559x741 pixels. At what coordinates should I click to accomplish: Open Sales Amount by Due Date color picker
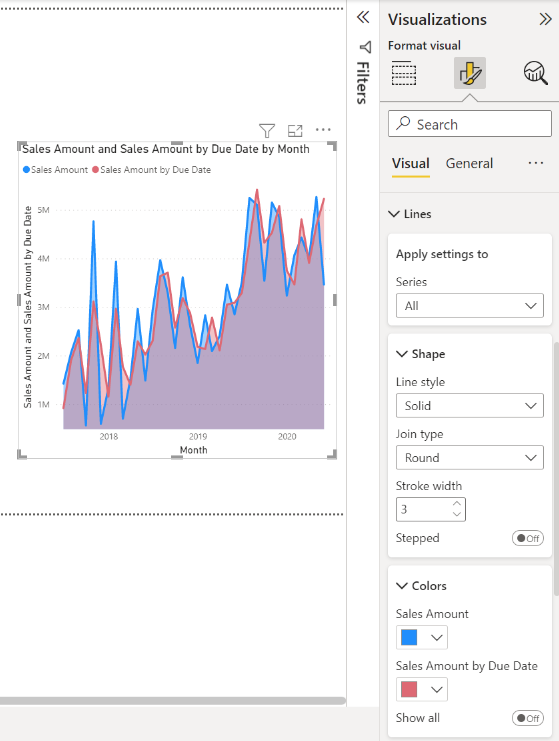click(x=422, y=689)
